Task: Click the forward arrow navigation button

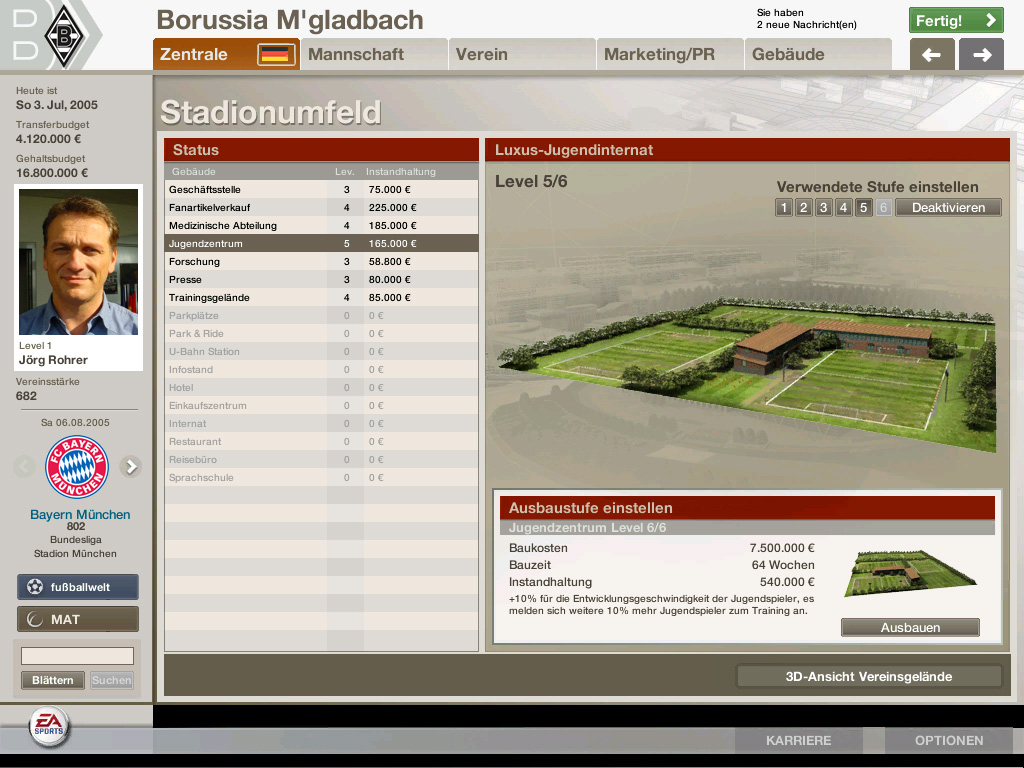Action: point(981,55)
